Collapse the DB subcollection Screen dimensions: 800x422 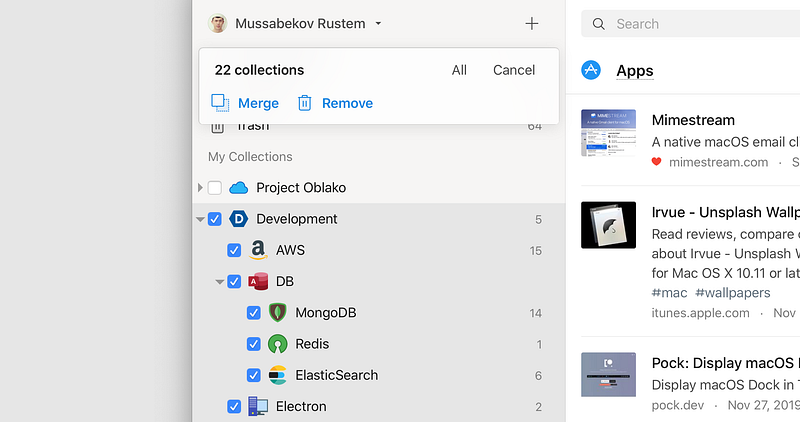[219, 282]
